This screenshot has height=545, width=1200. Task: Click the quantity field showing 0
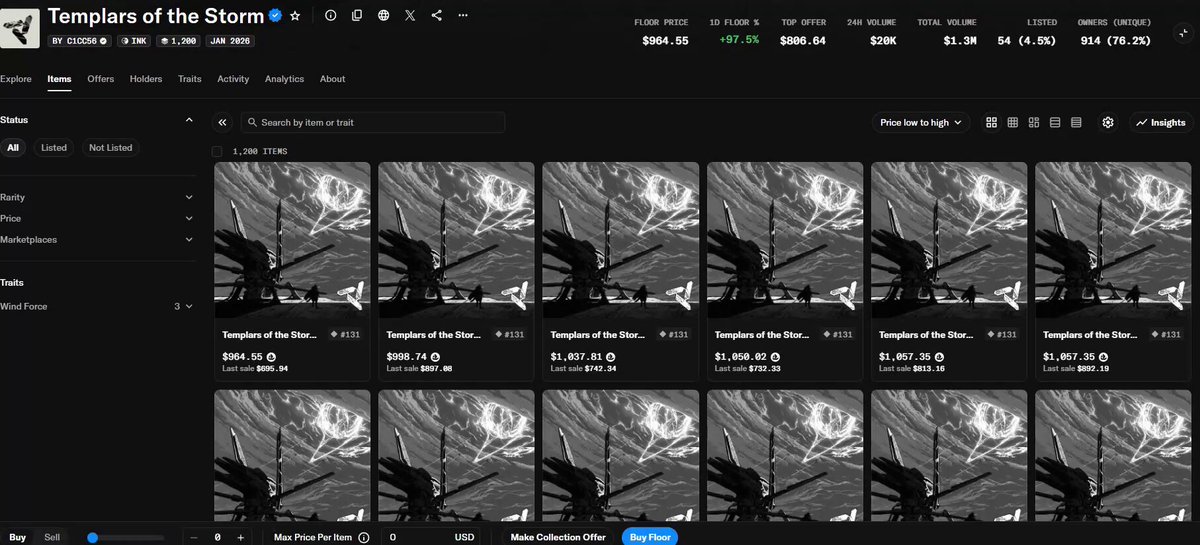[x=217, y=537]
